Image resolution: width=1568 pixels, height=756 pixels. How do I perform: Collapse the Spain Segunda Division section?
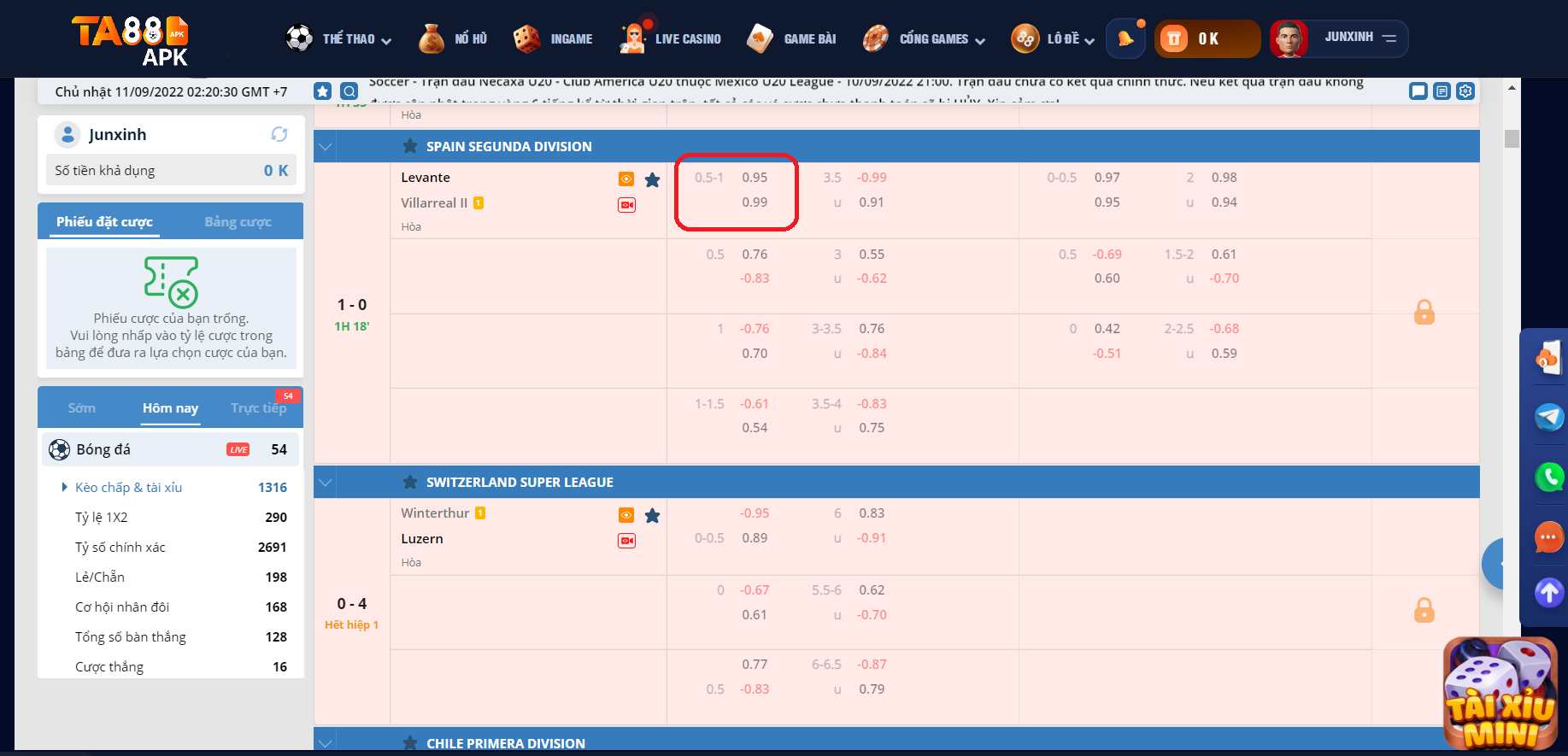click(326, 146)
